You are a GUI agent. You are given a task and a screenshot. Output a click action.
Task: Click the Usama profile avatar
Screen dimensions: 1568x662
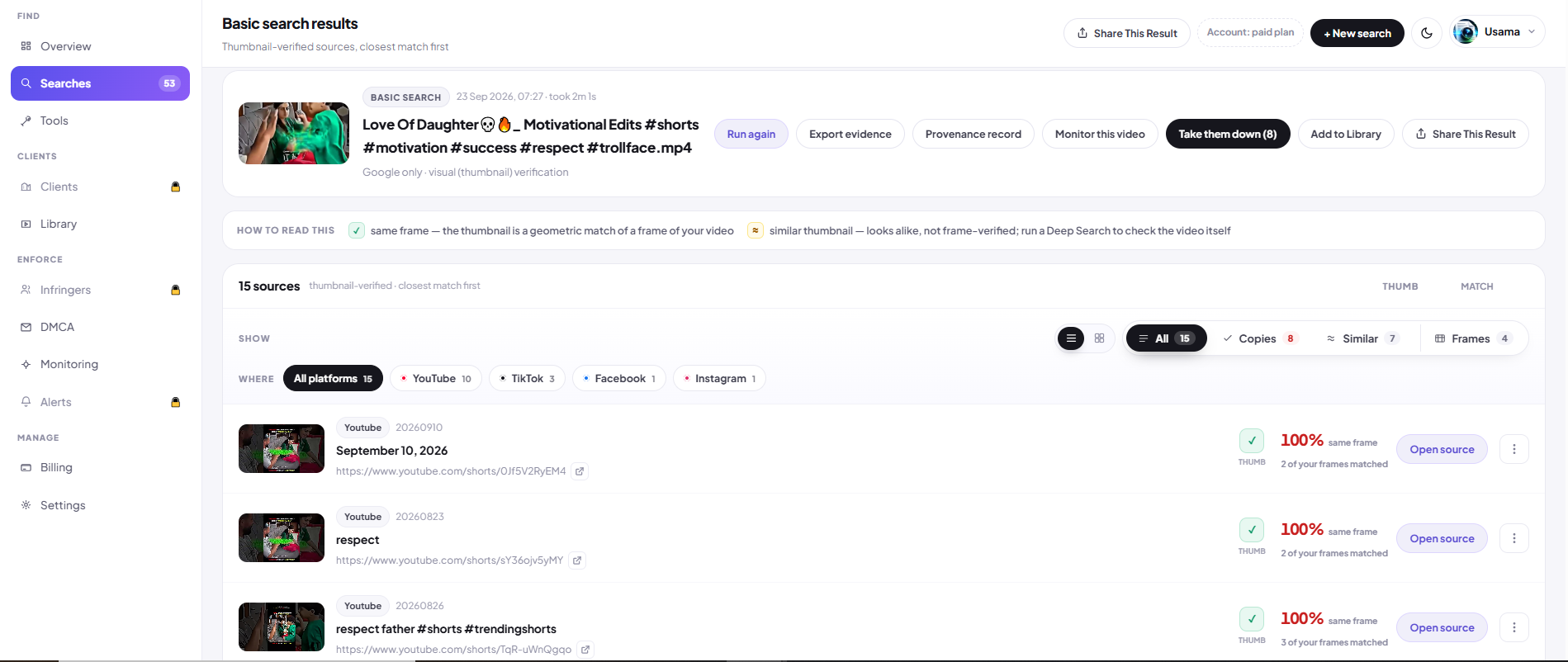(1466, 32)
